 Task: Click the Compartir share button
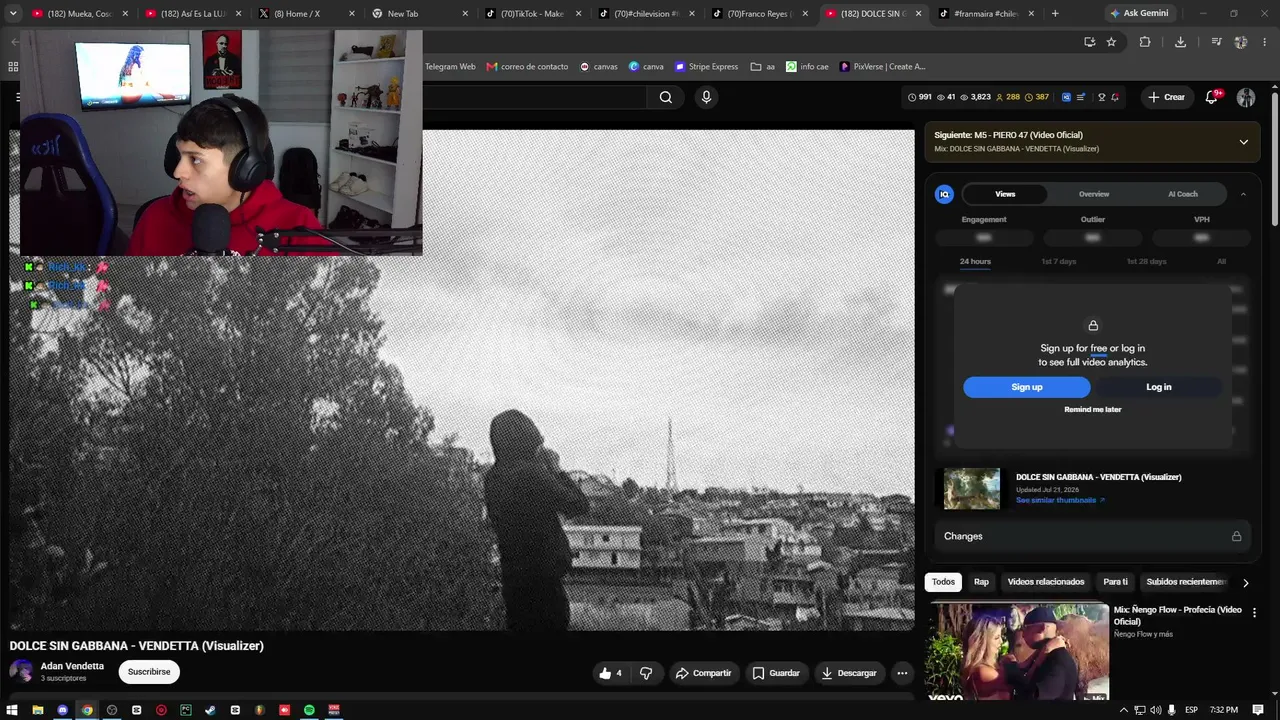(704, 673)
